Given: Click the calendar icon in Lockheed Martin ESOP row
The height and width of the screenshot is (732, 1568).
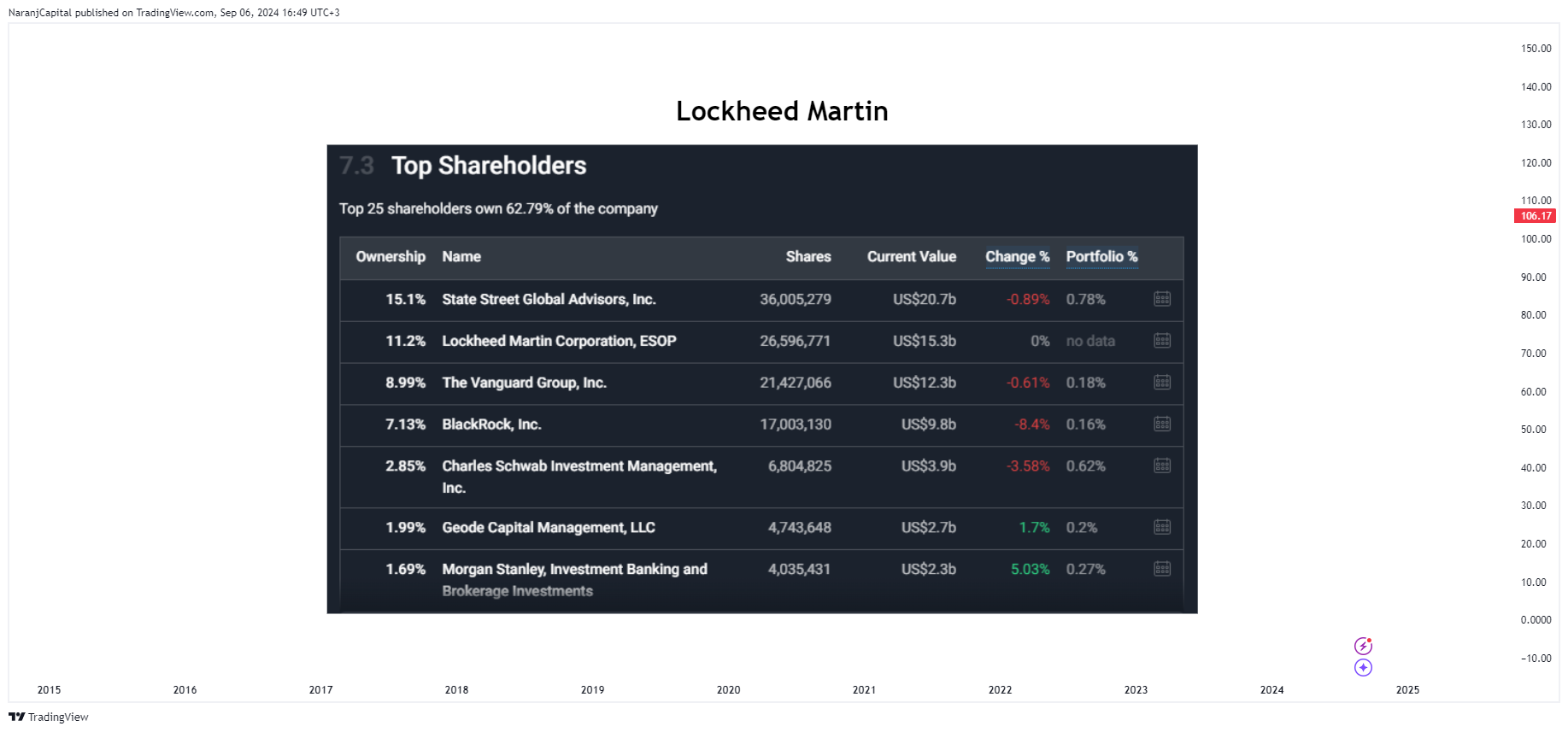Looking at the screenshot, I should (x=1162, y=341).
